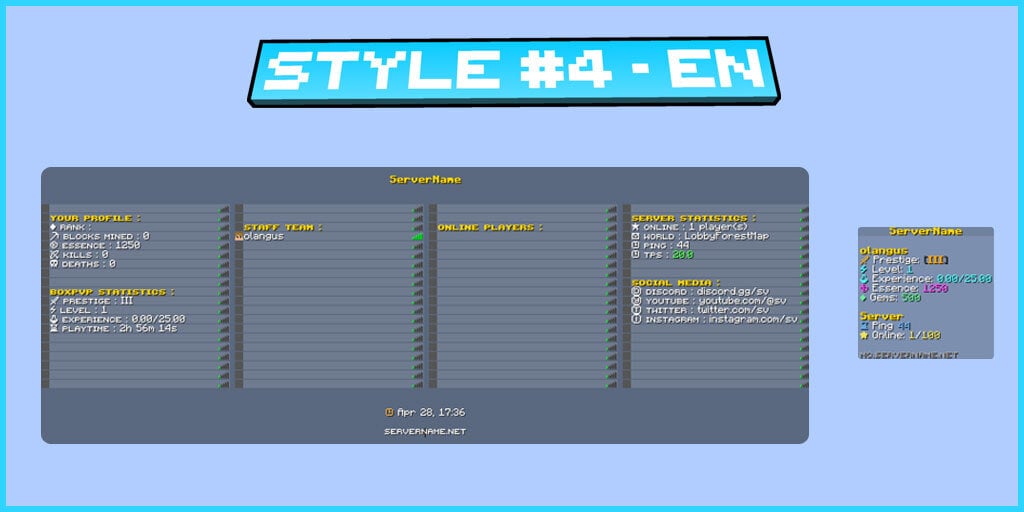Click the crossed swords KILLS icon
The image size is (1024, 512).
[54, 255]
